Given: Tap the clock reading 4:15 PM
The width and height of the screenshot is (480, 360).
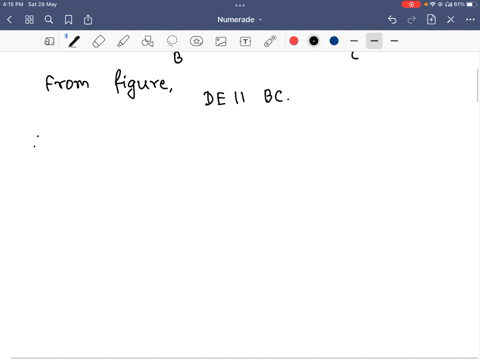Looking at the screenshot, I should click(13, 4).
